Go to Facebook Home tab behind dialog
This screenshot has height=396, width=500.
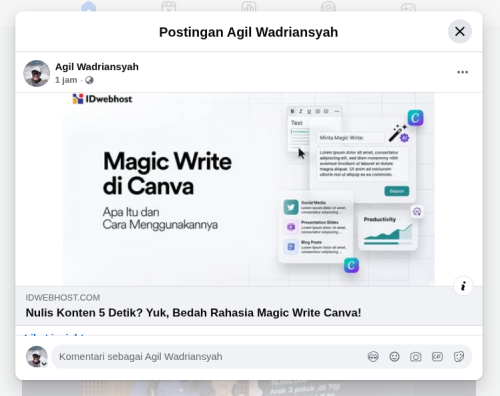coord(89,6)
